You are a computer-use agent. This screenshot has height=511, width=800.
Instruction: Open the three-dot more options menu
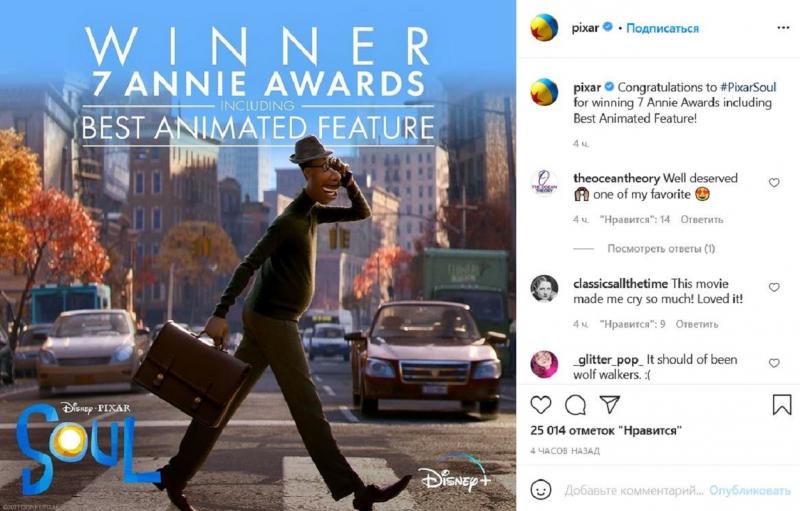(x=783, y=28)
